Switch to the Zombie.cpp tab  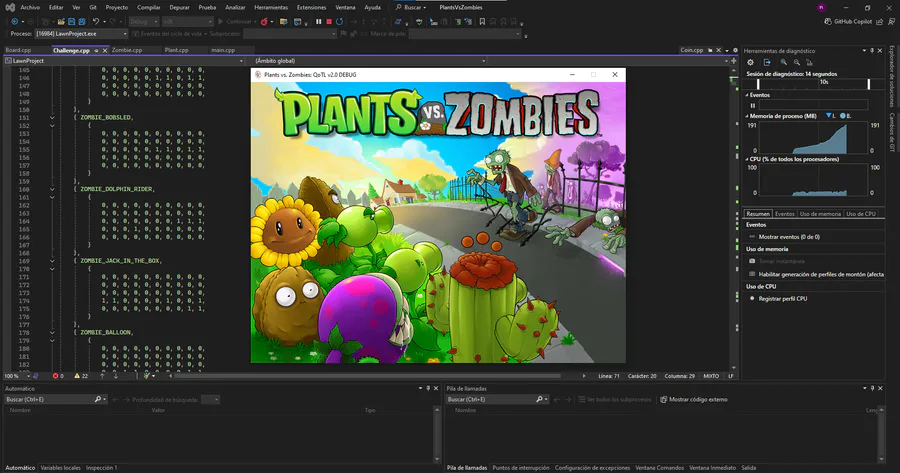tap(127, 51)
